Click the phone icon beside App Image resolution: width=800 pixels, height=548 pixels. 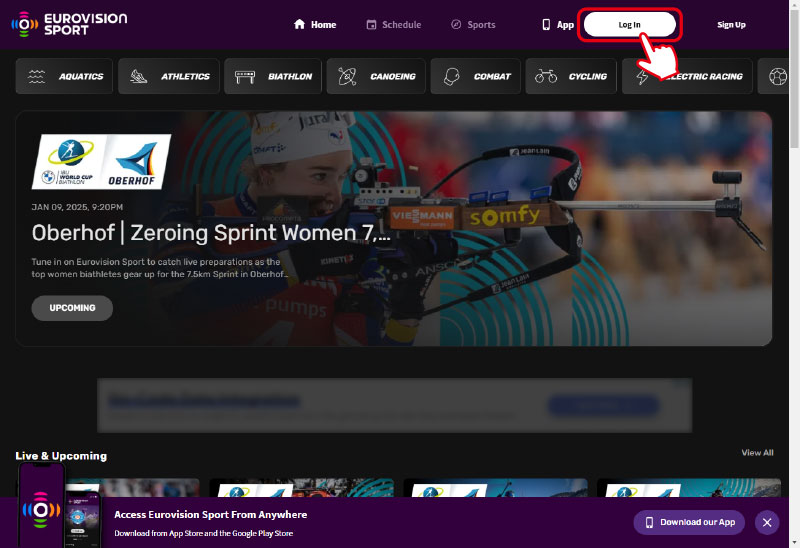pos(546,24)
